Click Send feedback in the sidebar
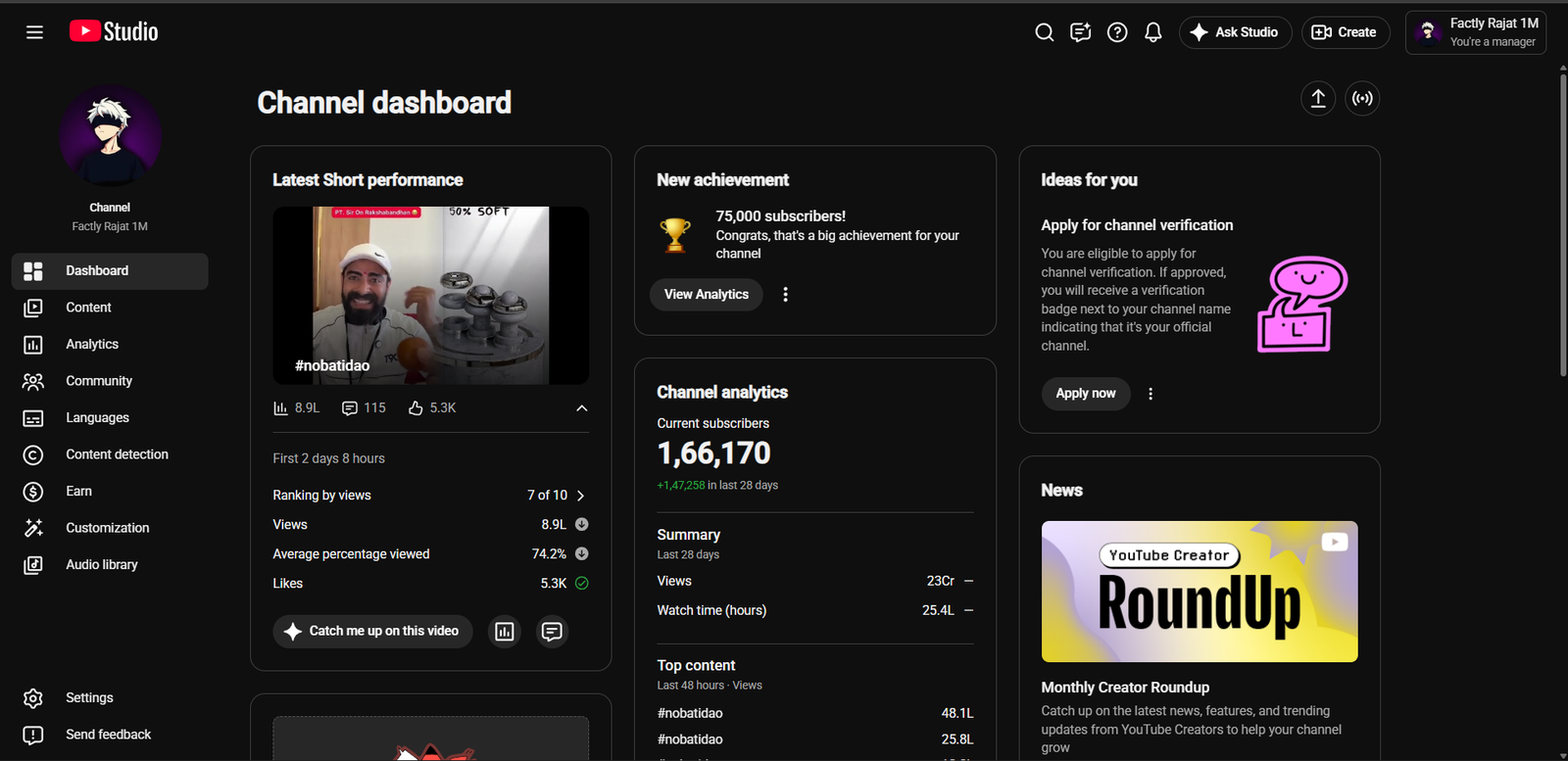The height and width of the screenshot is (761, 1568). tap(110, 735)
